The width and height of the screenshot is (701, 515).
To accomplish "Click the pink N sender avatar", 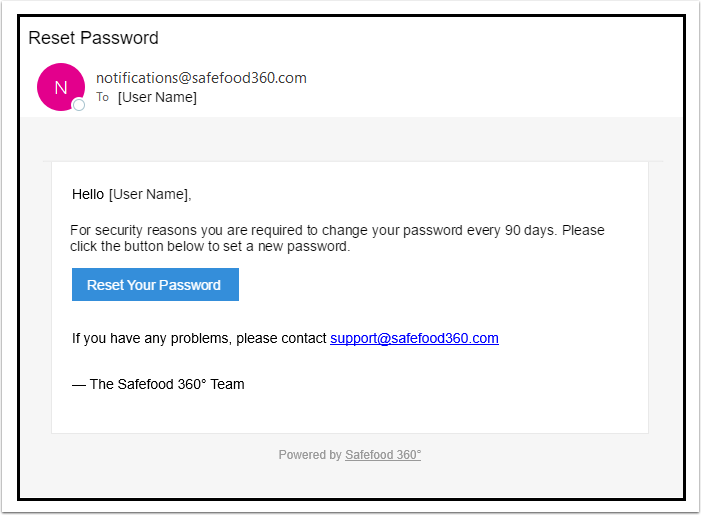I will point(60,87).
